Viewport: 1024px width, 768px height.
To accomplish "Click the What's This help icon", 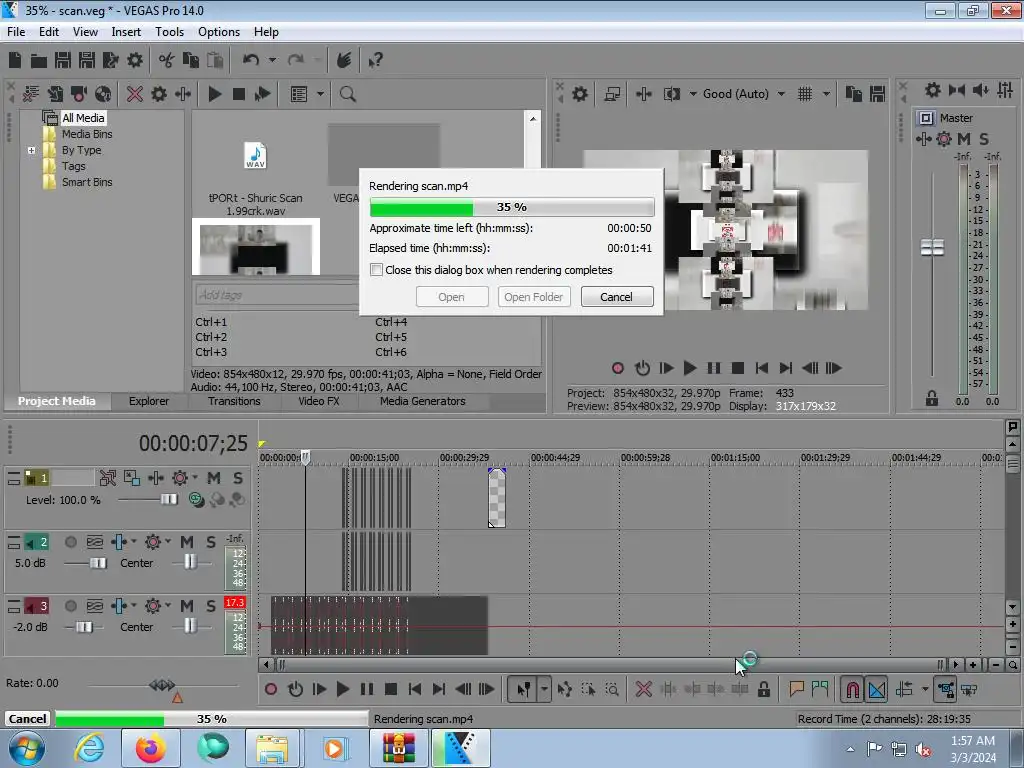I will [375, 60].
